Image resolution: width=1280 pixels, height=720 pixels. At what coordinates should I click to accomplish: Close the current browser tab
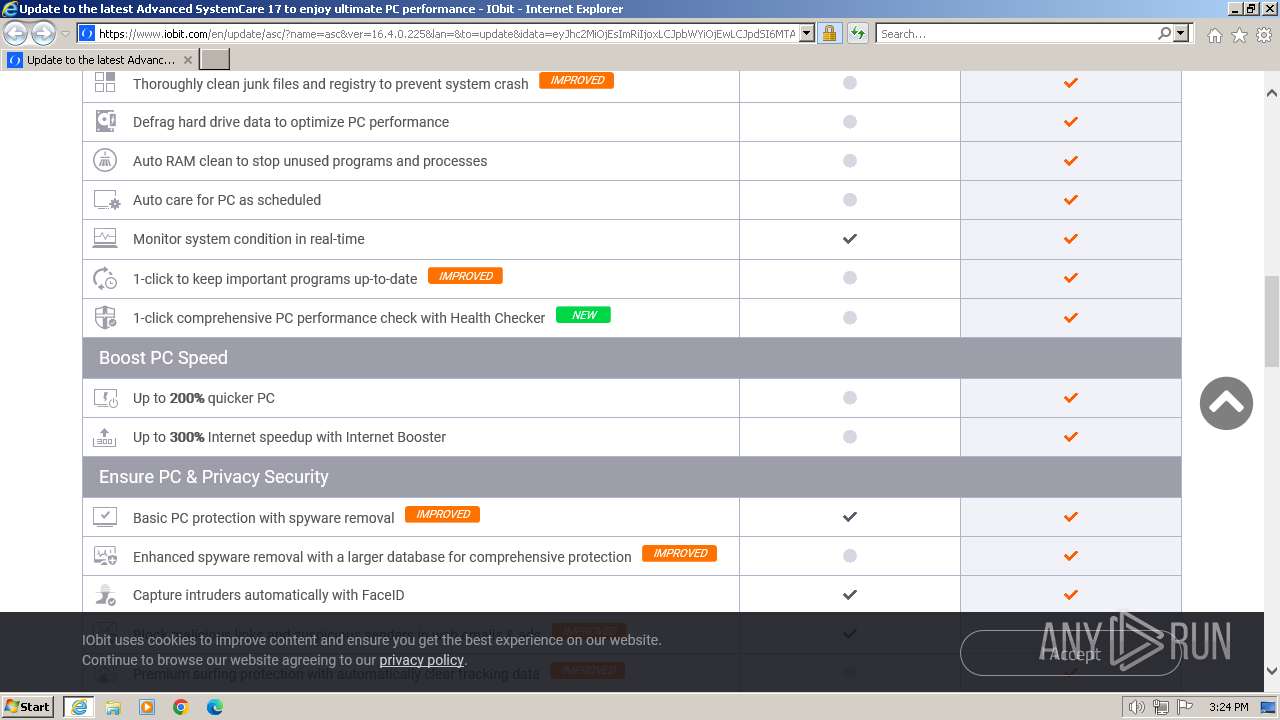tap(188, 60)
